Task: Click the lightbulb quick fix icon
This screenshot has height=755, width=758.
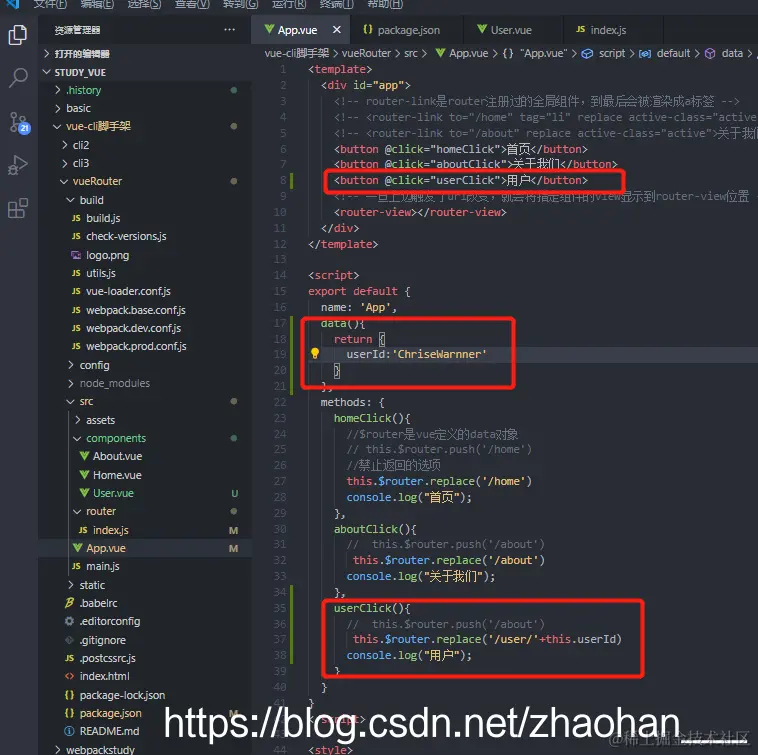Action: pos(315,354)
